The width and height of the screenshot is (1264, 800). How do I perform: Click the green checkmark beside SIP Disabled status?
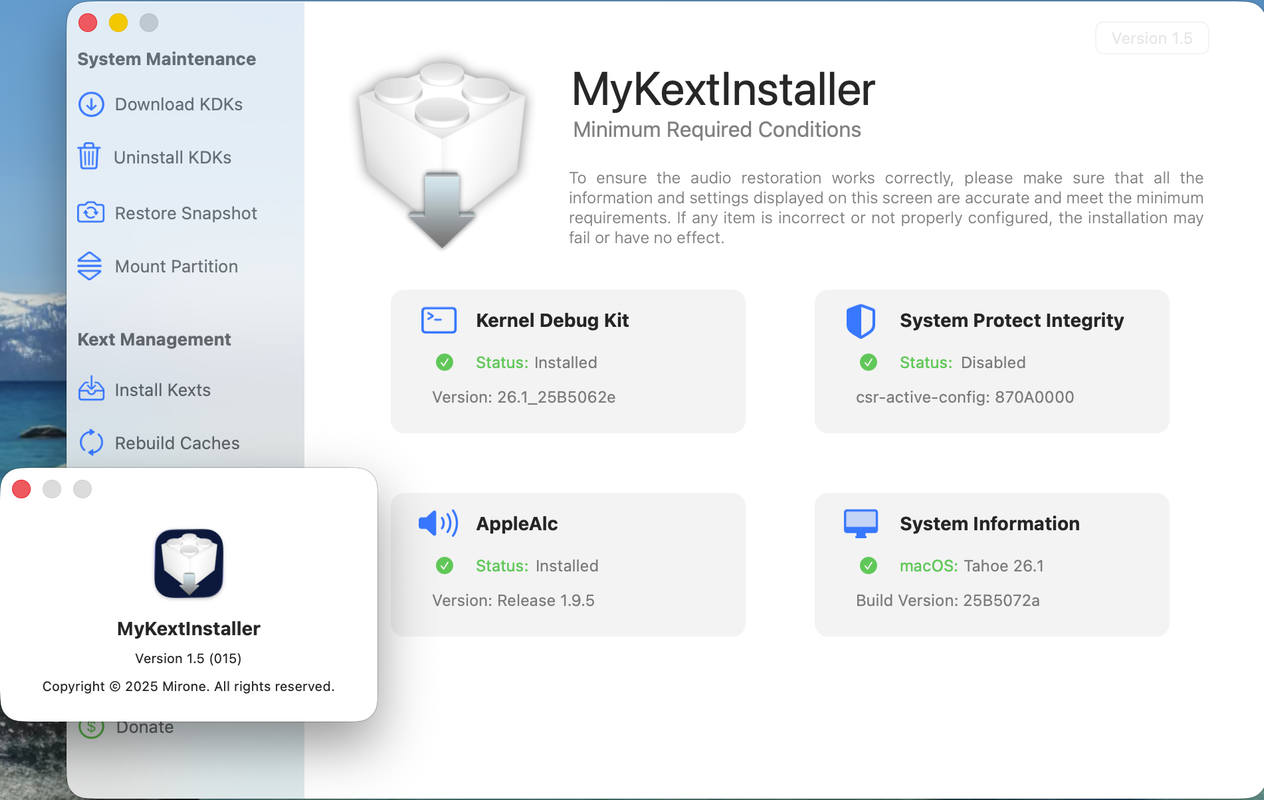868,362
